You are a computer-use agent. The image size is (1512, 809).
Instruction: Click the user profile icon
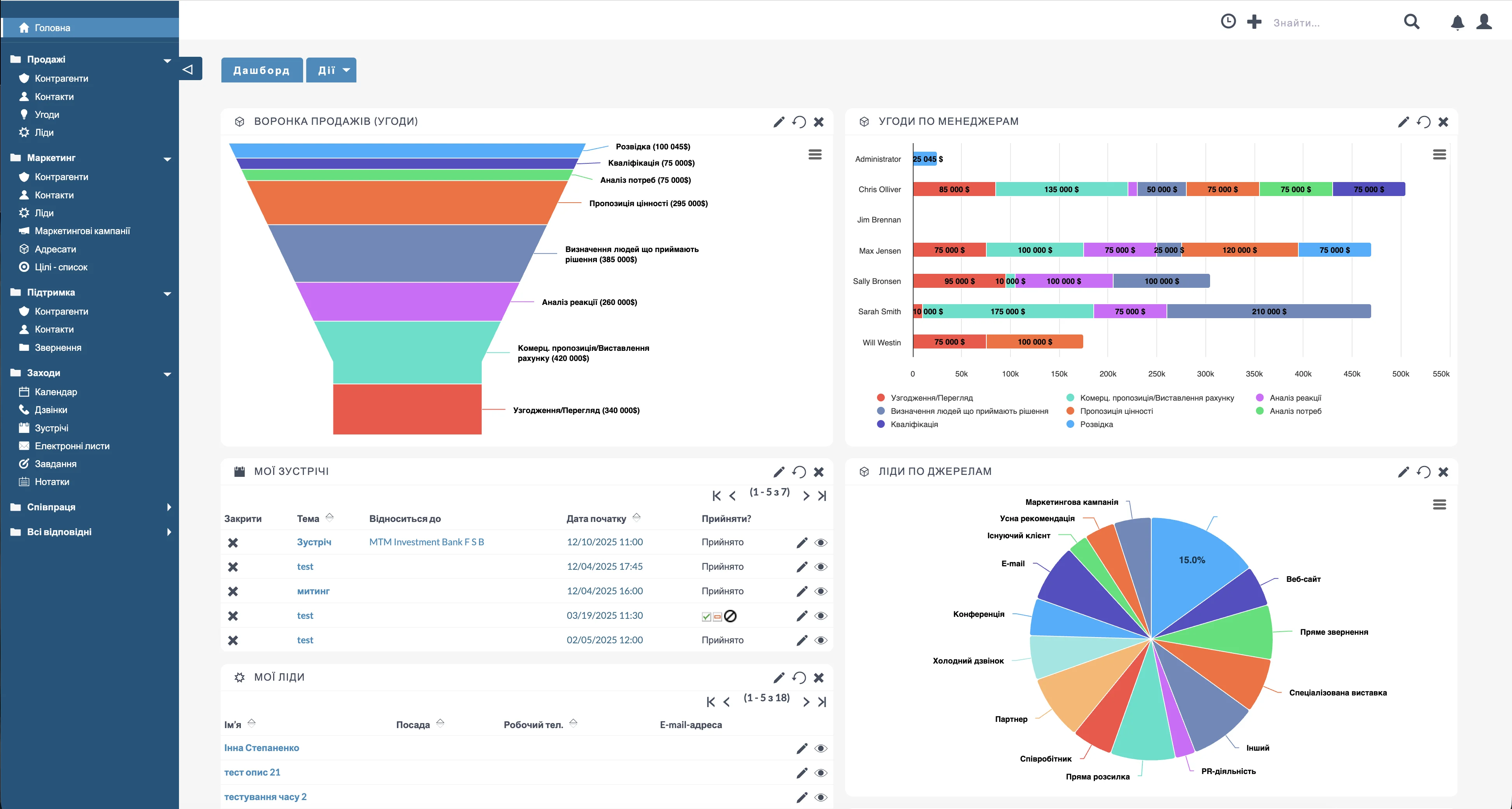point(1484,22)
